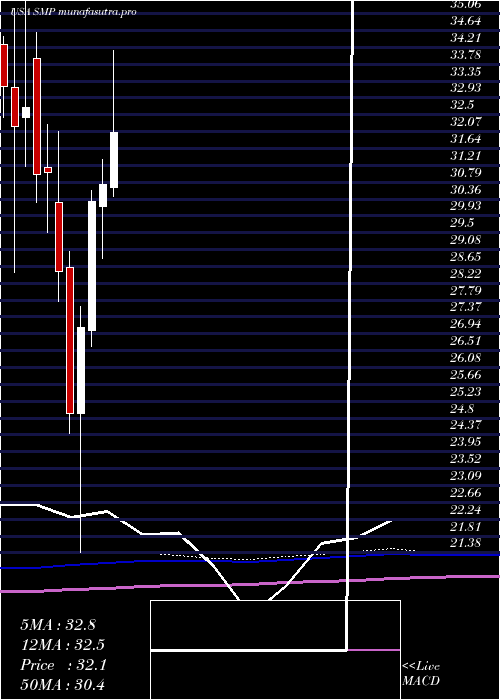Screen dimensions: 500x700
Task: Click the 32.07 price axis label
Action: pyautogui.click(x=466, y=122)
